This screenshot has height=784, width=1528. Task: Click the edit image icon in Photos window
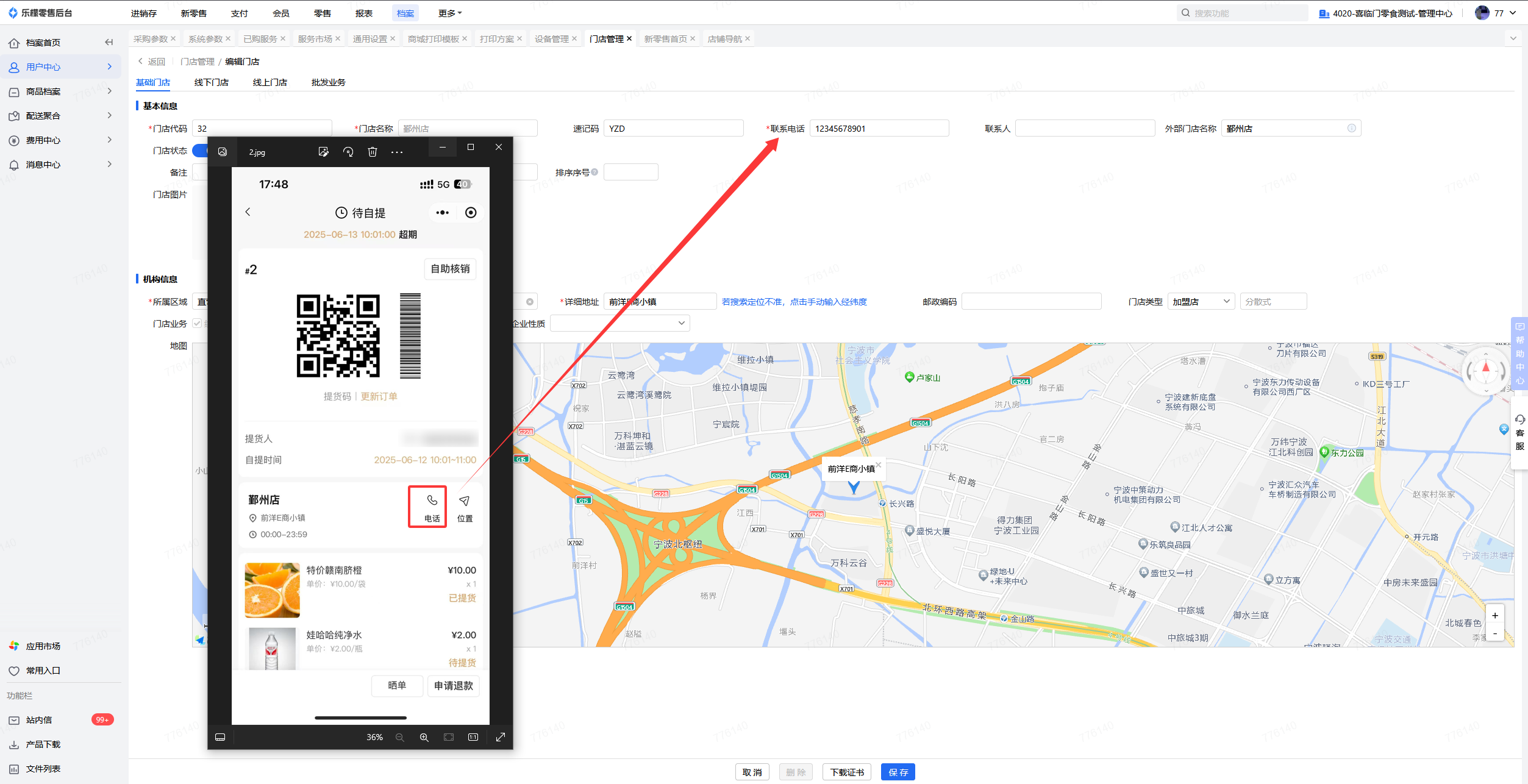[x=324, y=152]
